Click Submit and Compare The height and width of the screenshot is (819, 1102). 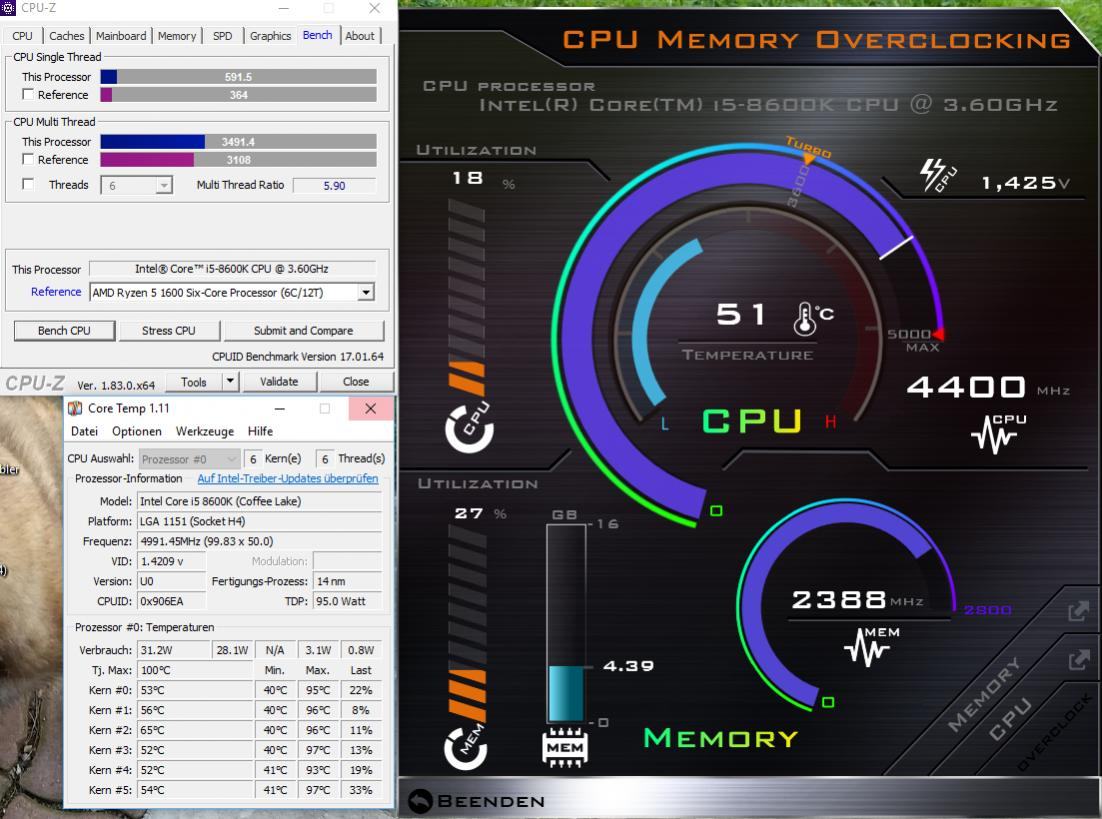pos(304,330)
